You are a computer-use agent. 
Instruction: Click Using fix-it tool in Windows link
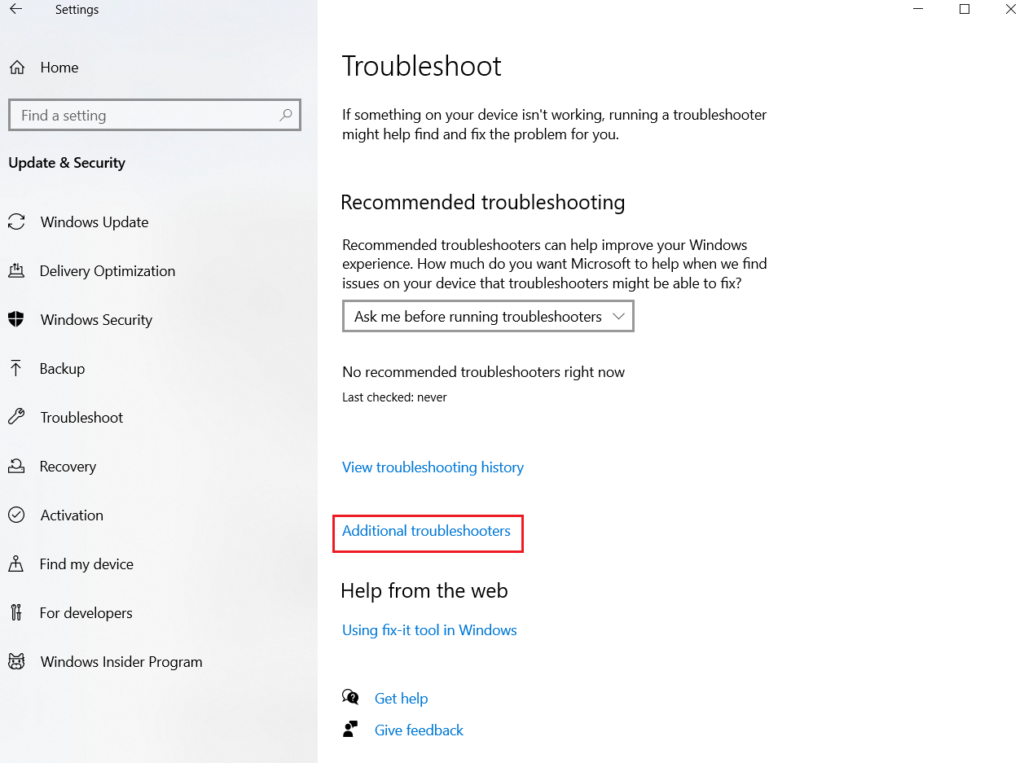point(429,630)
